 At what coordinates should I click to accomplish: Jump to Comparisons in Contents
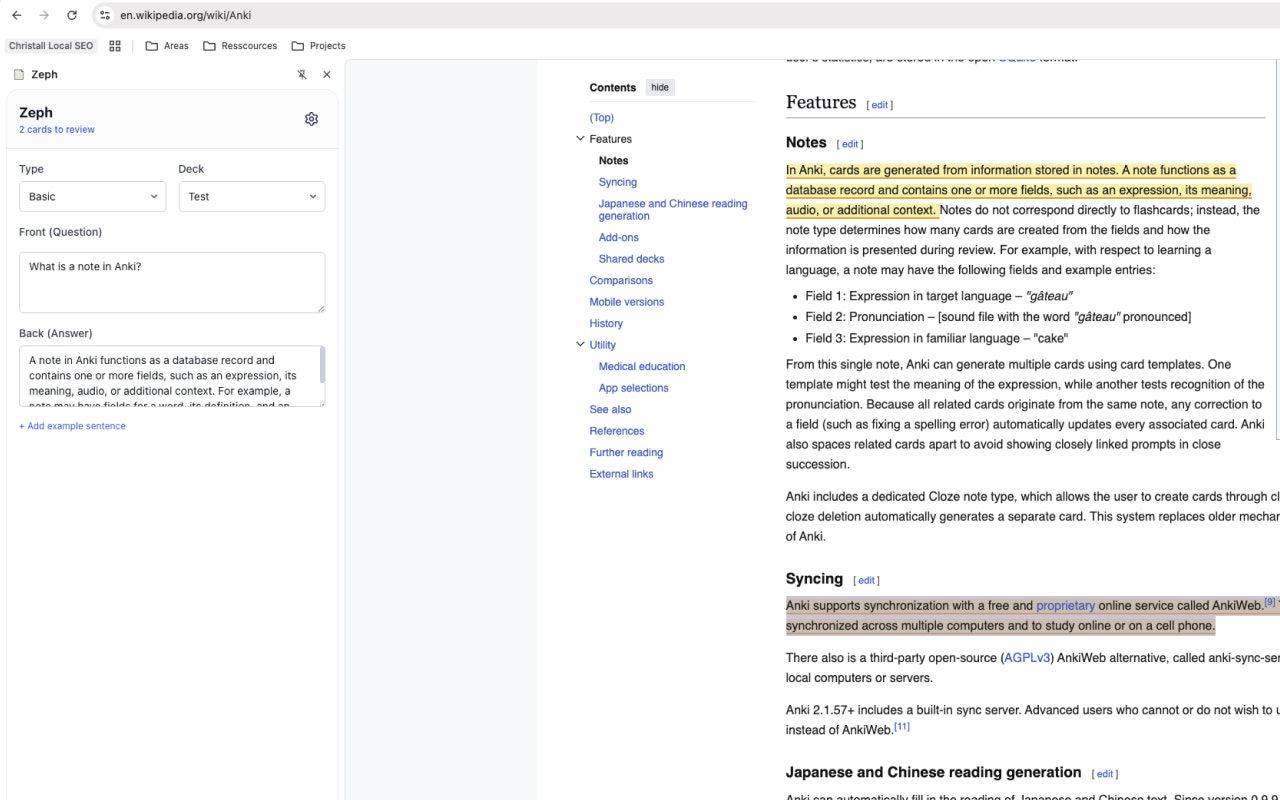pos(621,281)
